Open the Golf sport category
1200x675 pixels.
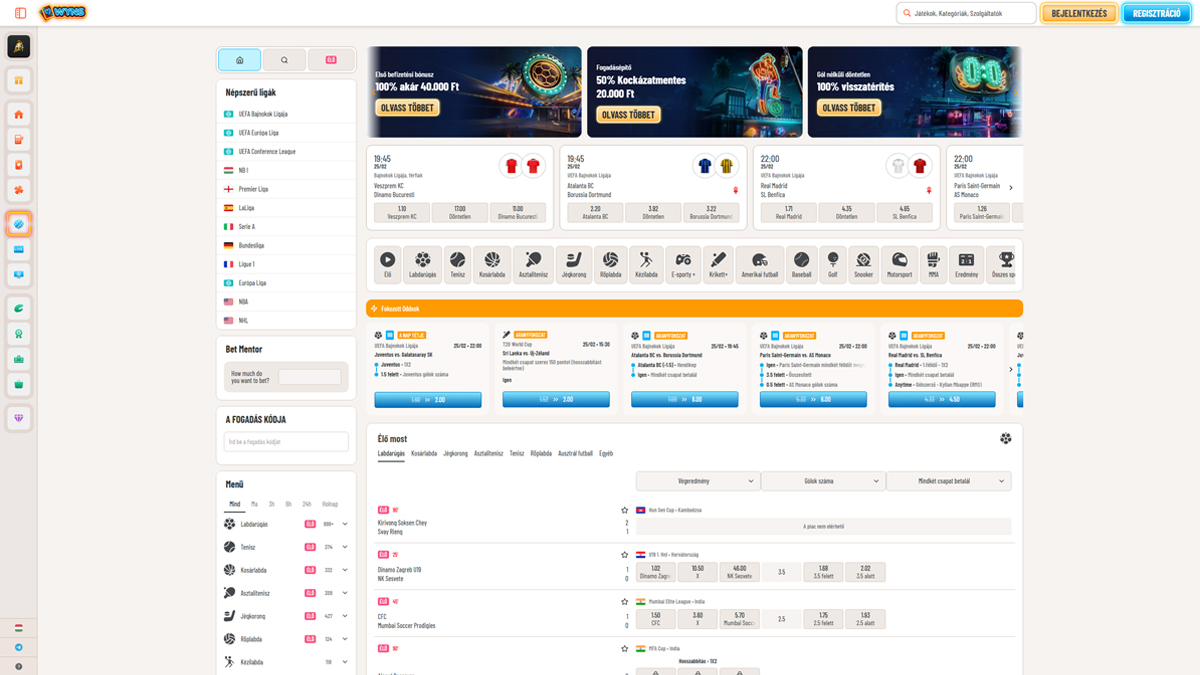pos(832,263)
